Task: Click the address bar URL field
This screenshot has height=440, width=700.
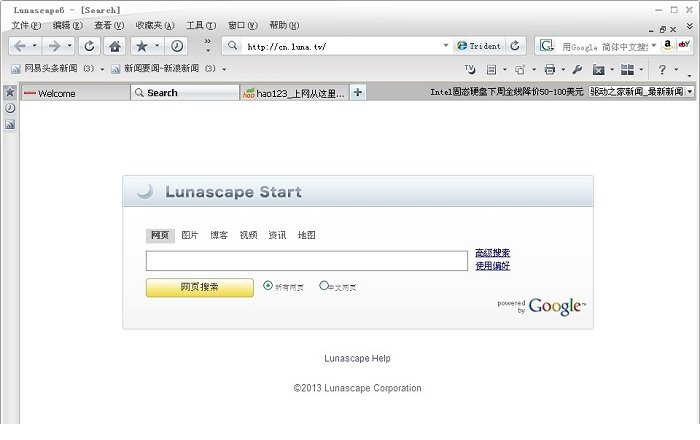Action: 342,46
